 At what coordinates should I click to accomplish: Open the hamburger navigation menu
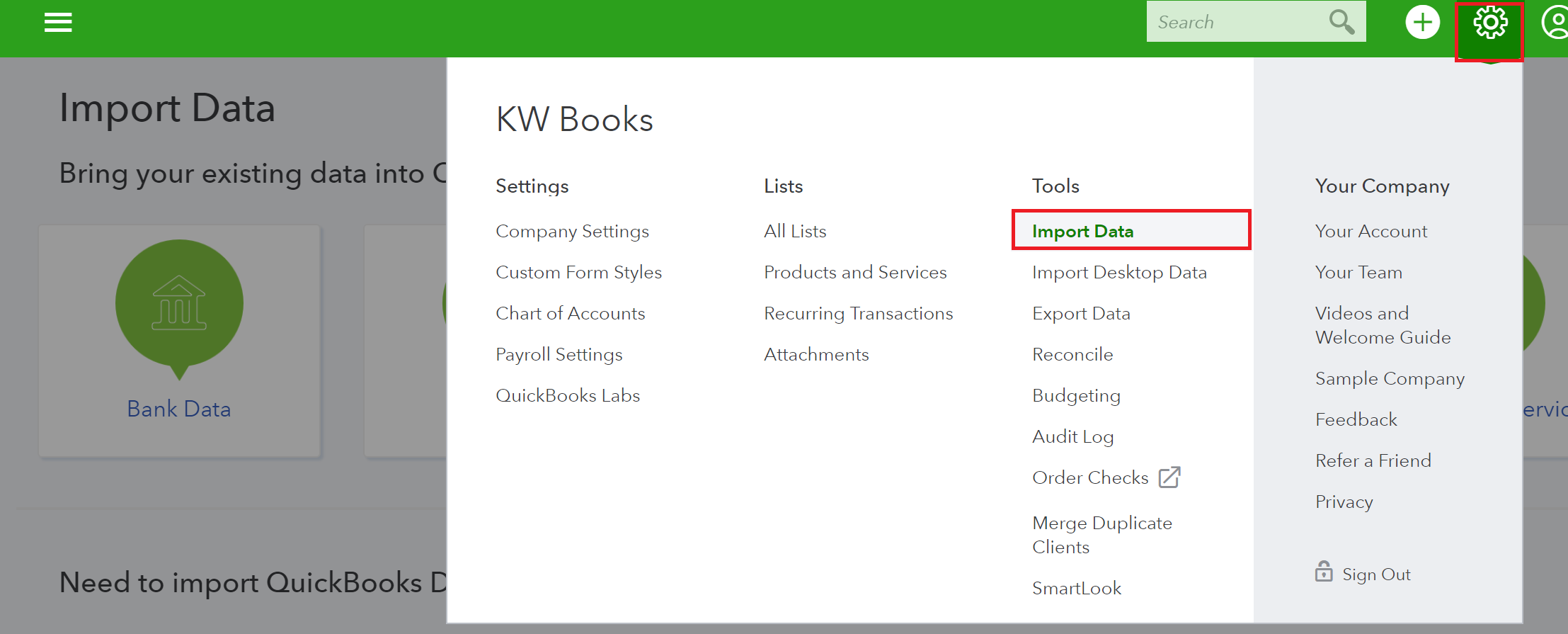click(x=58, y=23)
